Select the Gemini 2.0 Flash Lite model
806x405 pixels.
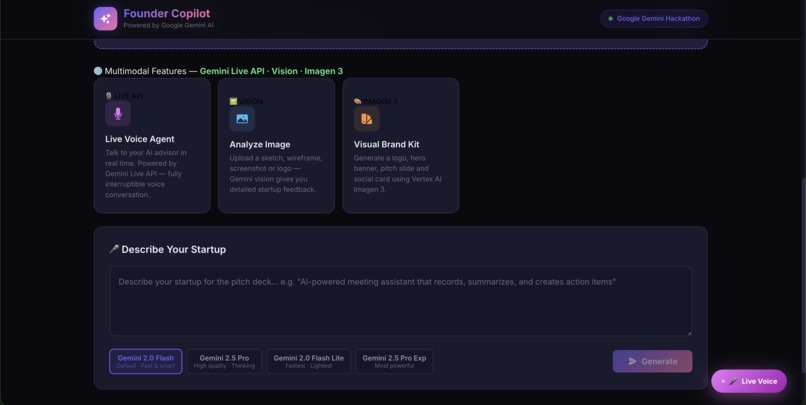[x=308, y=361]
